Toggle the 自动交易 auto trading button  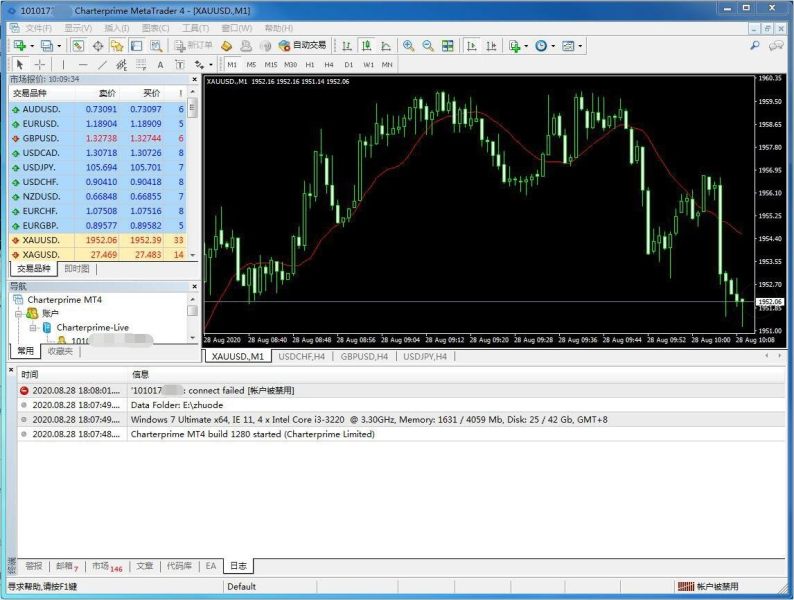(302, 46)
